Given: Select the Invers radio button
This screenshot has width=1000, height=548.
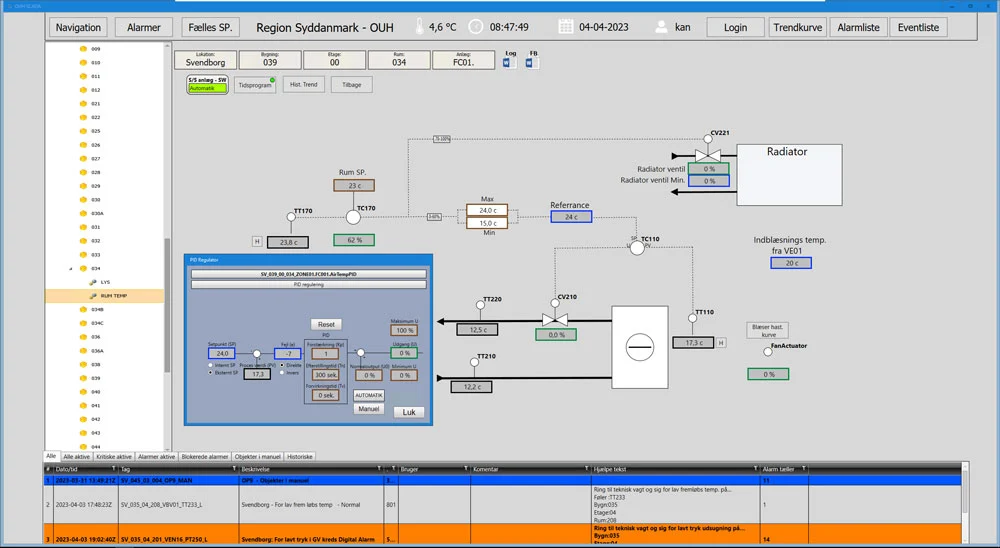Looking at the screenshot, I should pyautogui.click(x=283, y=372).
